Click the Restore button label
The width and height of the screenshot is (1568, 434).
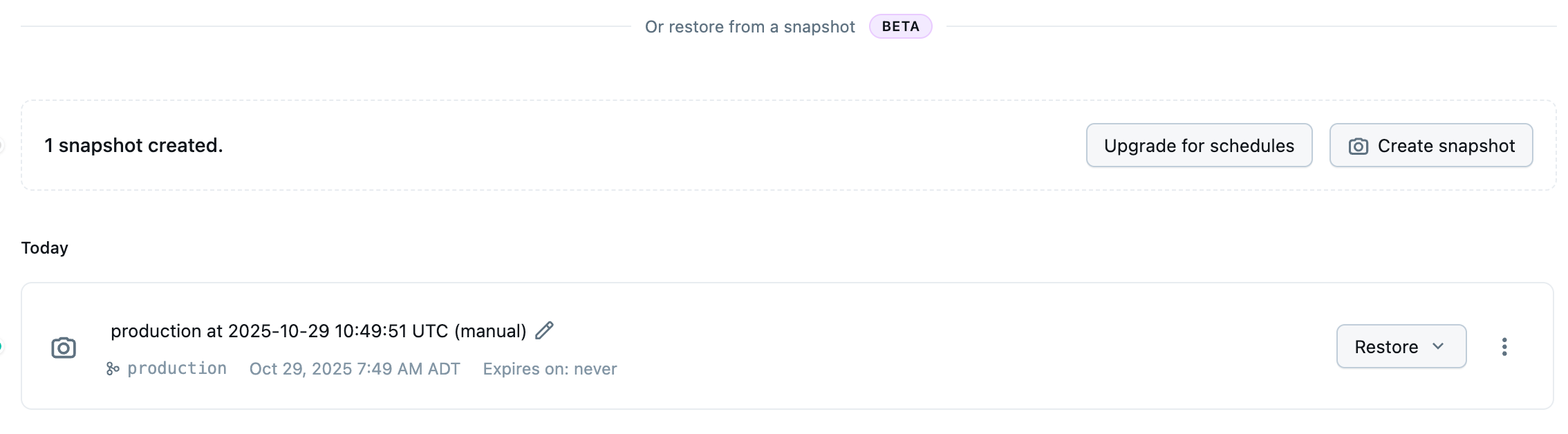pos(1385,347)
